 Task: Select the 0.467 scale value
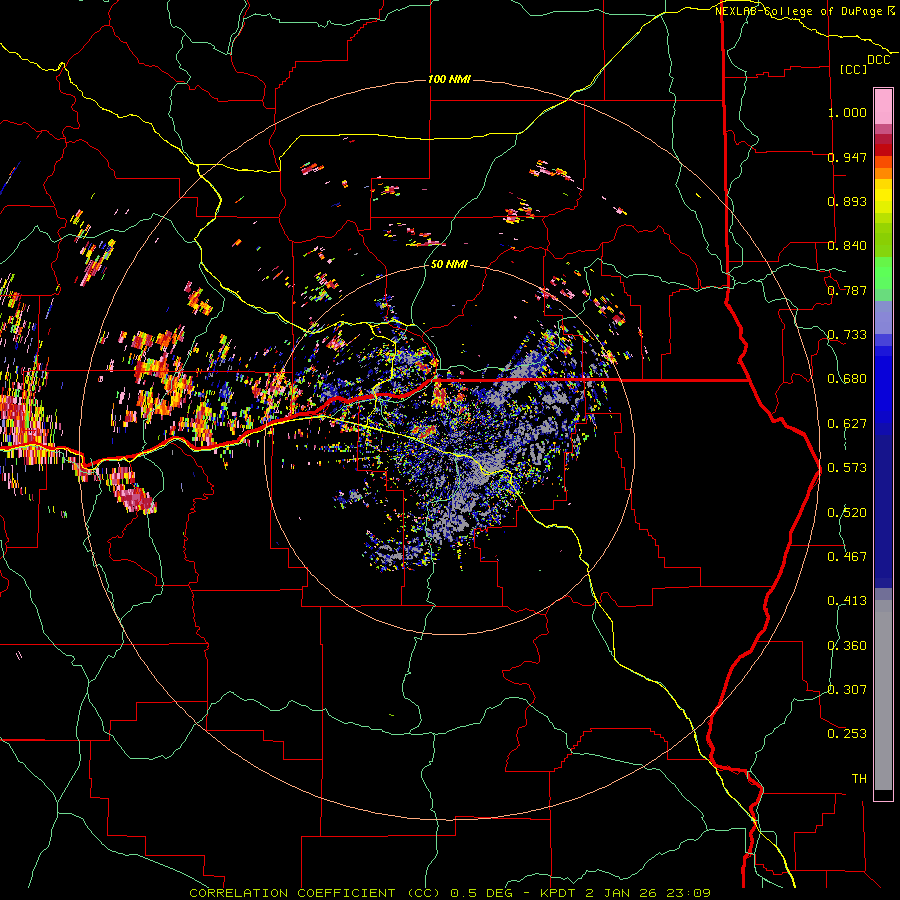click(847, 557)
